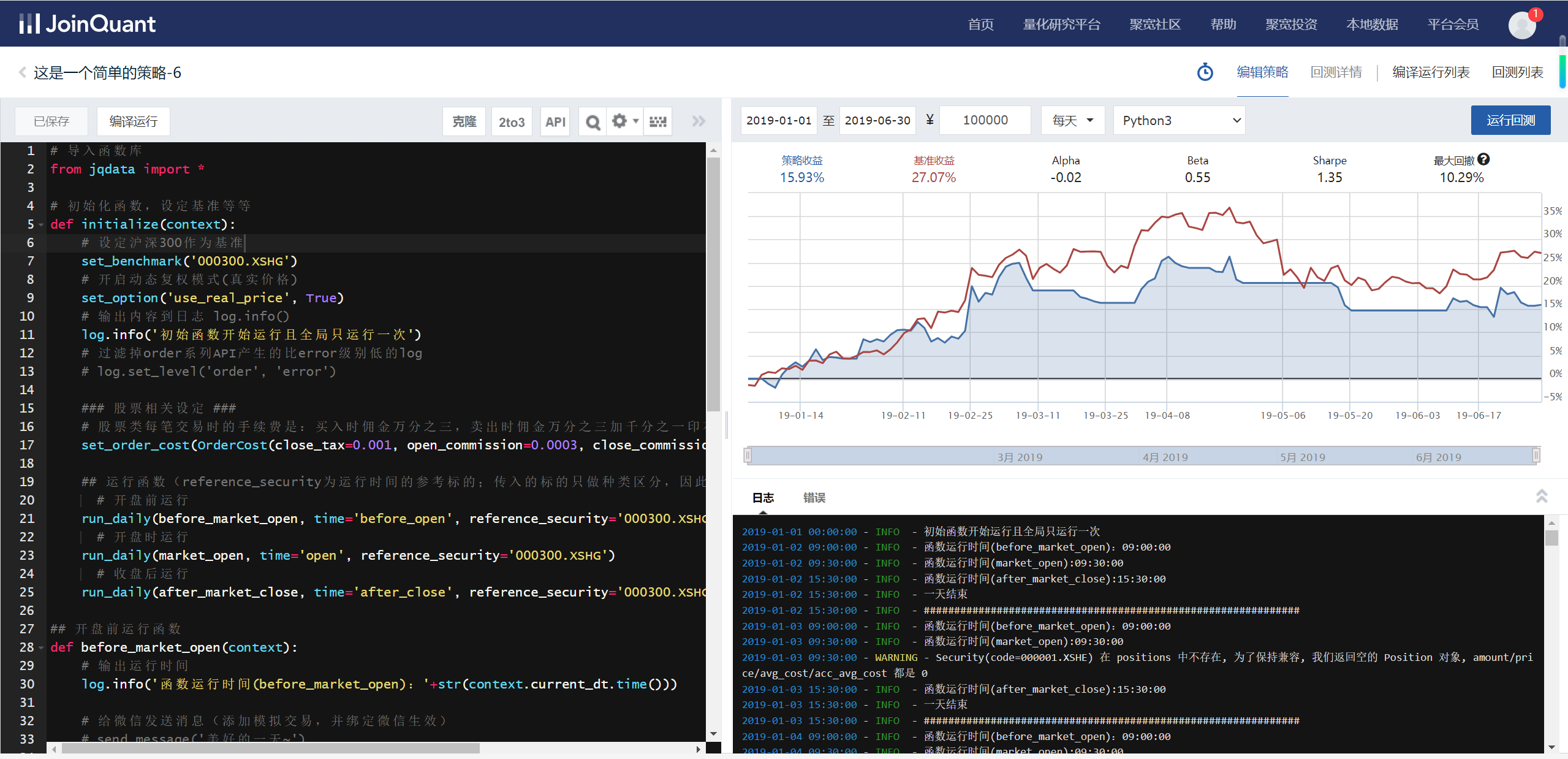Expand the editor toolbar with double-arrow icon
The width and height of the screenshot is (1568, 759).
coord(698,121)
